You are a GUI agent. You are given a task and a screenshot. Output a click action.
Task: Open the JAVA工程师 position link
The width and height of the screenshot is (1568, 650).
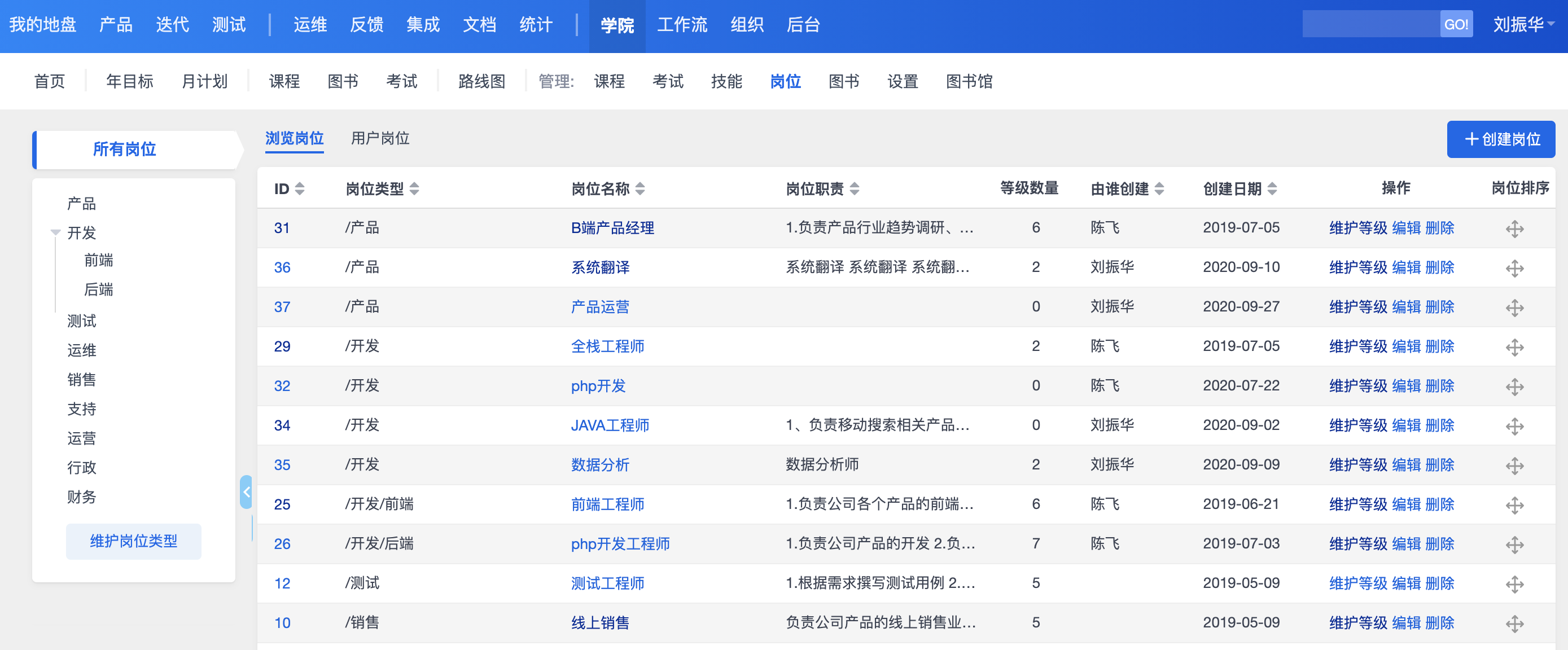click(x=610, y=425)
